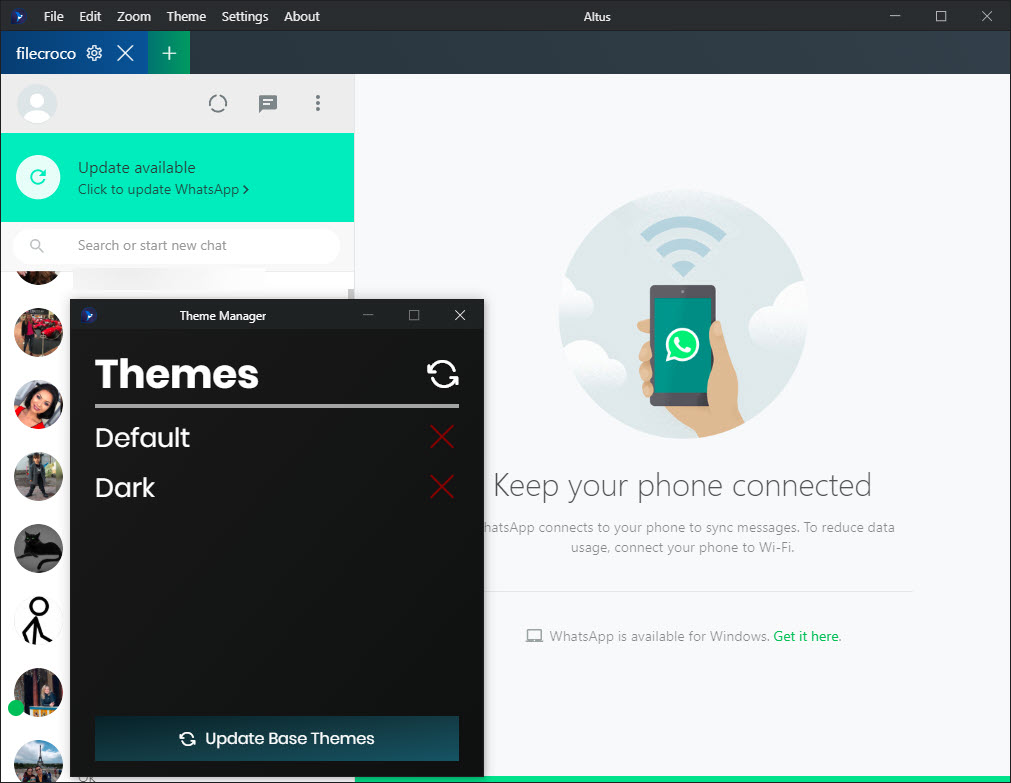Focus the Search or start new chat field
1011x783 pixels.
[x=176, y=246]
